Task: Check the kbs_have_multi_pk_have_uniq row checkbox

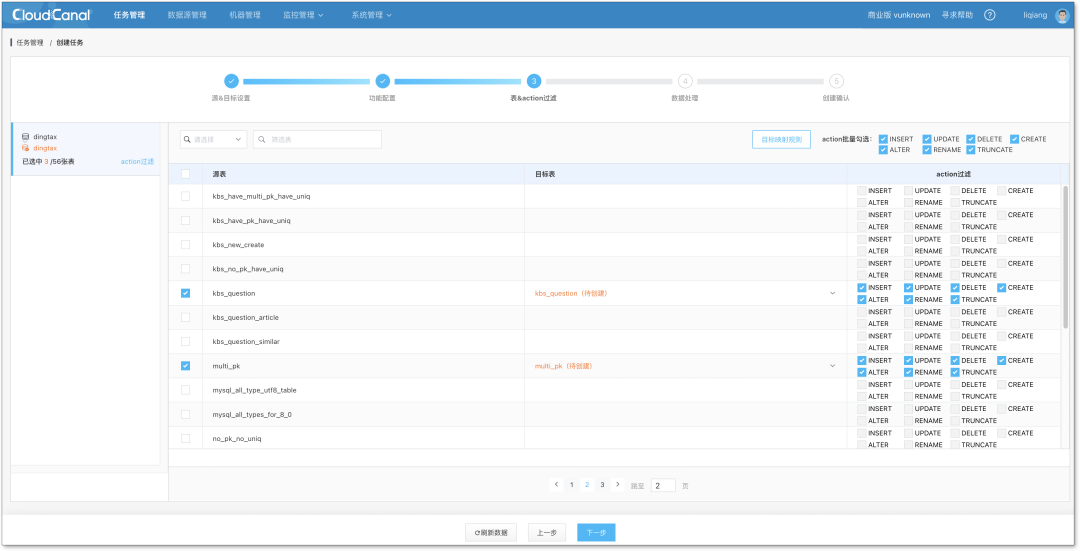Action: click(185, 196)
